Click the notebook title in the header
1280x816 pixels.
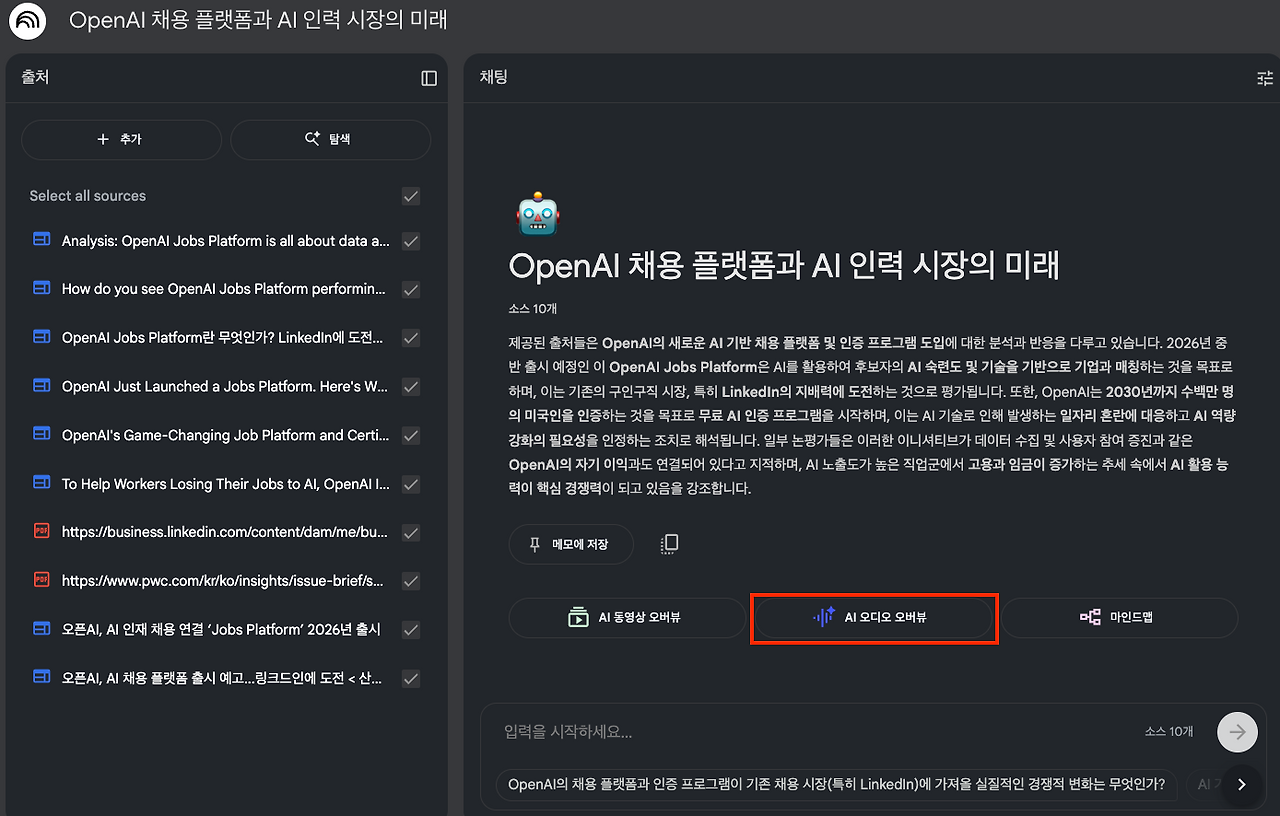(x=258, y=20)
